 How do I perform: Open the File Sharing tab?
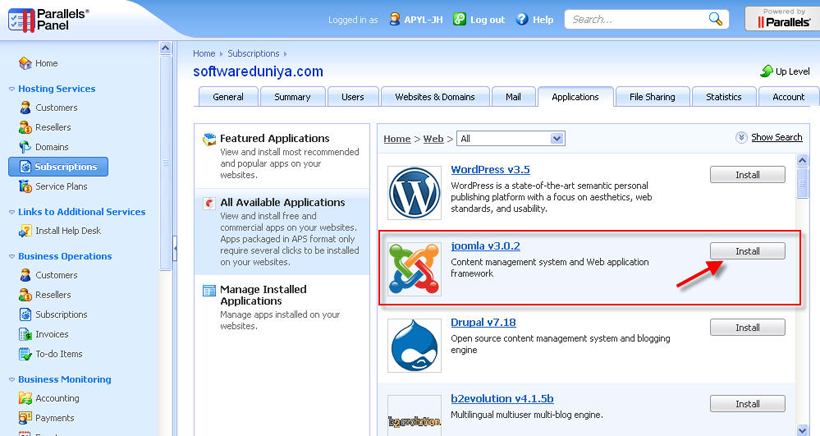click(652, 97)
